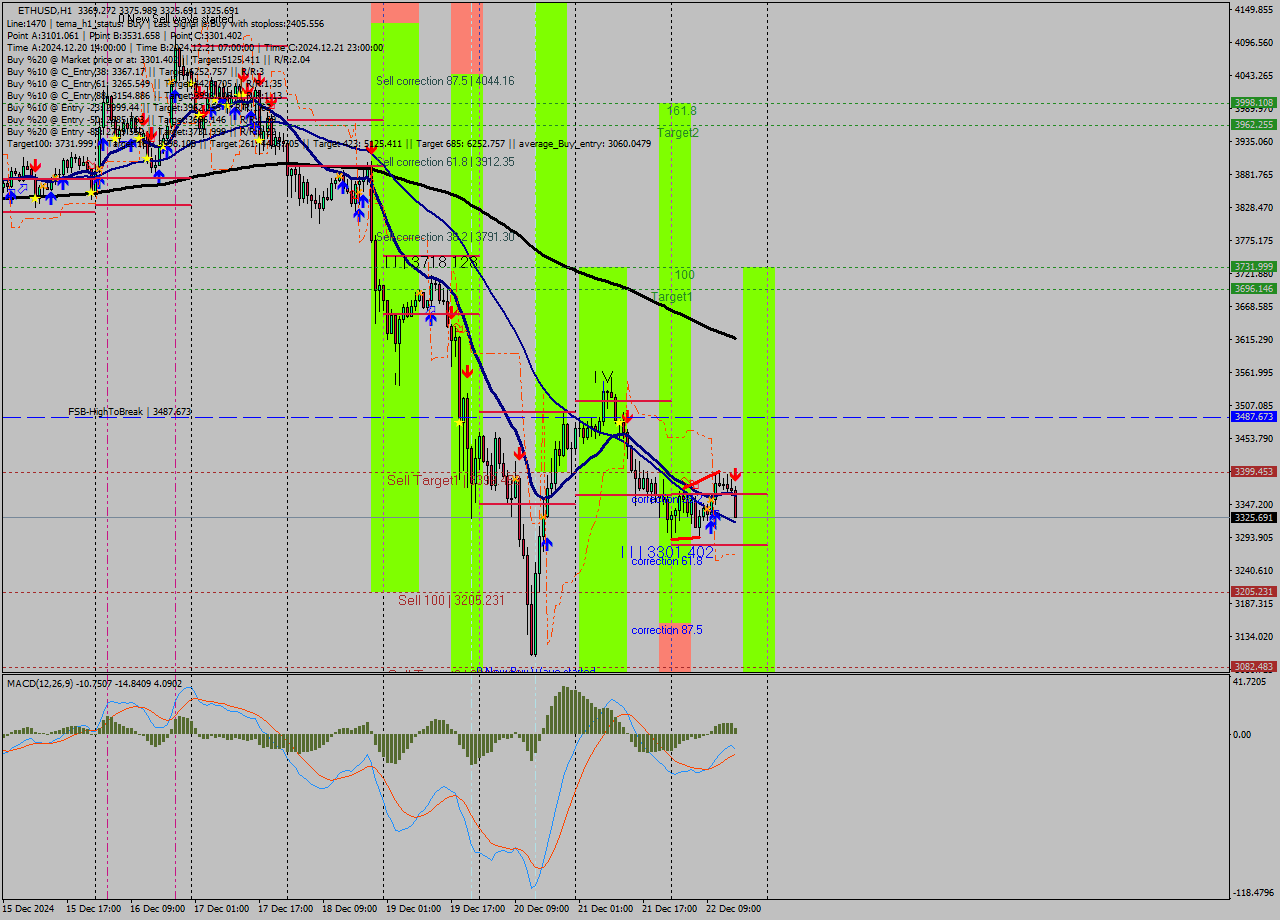Click the blue 3487.673 price tag
The width and height of the screenshot is (1280, 920).
[x=1253, y=416]
